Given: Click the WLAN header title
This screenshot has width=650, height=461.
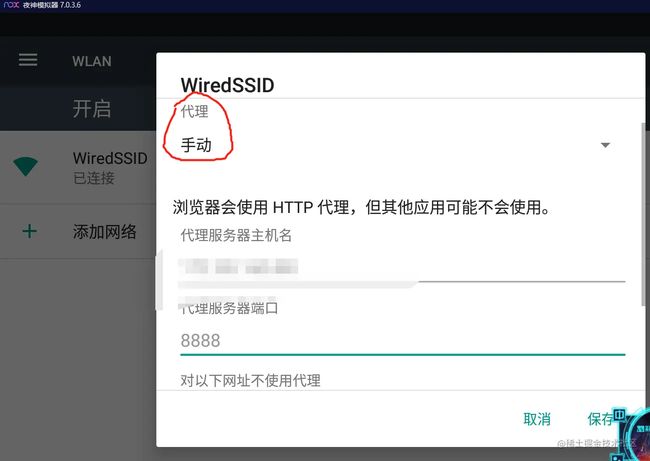Looking at the screenshot, I should click(92, 61).
